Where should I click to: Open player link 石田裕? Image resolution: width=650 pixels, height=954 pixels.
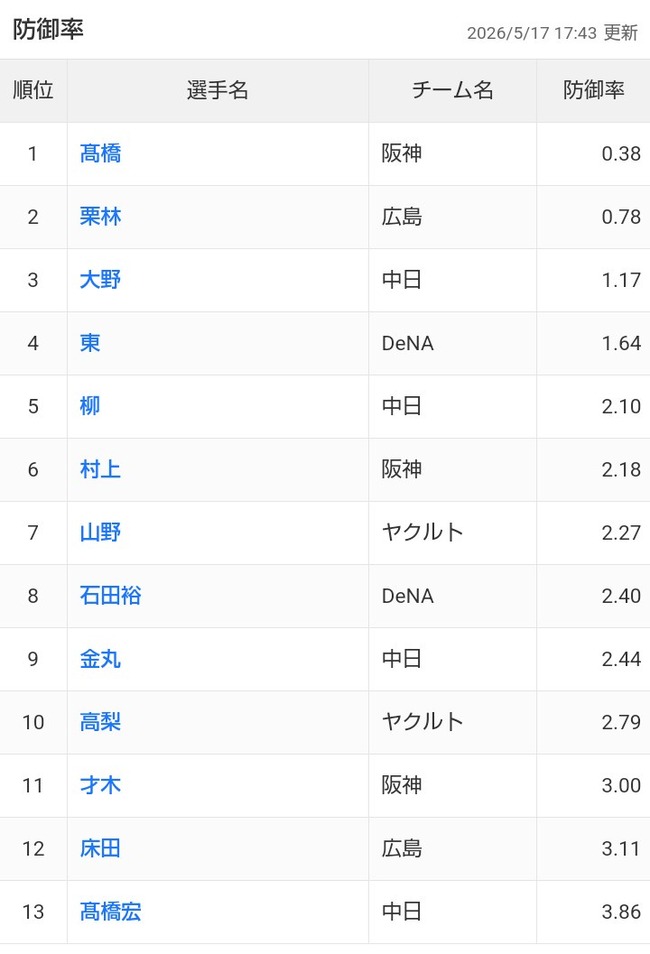click(x=111, y=596)
